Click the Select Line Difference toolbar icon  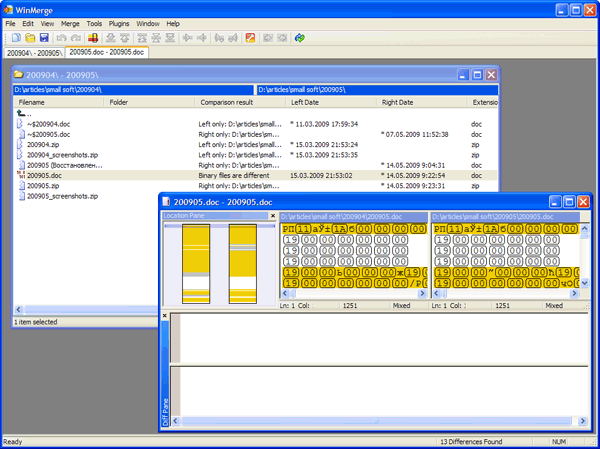pyautogui.click(x=93, y=38)
